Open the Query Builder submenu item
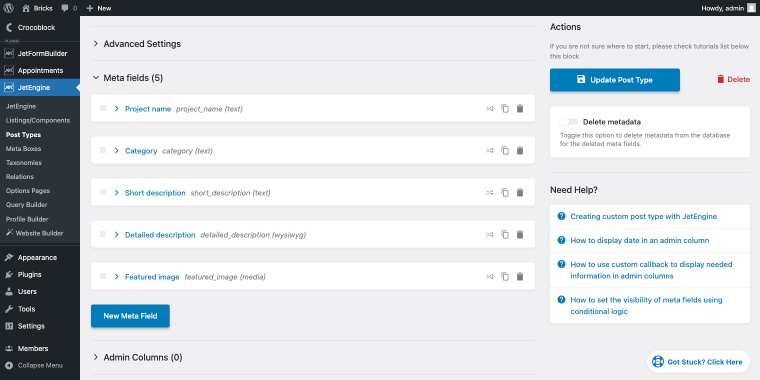This screenshot has height=380, width=760. pos(26,205)
